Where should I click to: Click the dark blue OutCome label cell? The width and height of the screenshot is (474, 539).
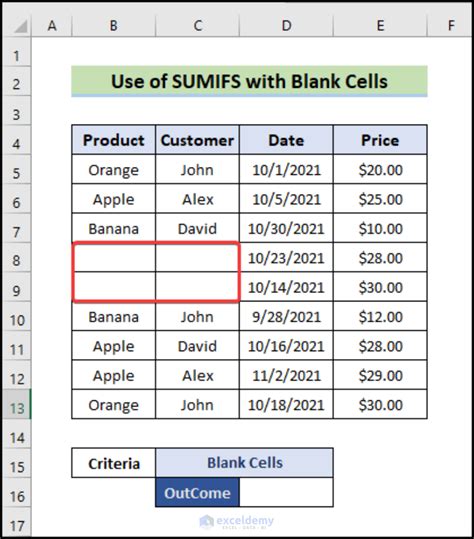click(x=197, y=493)
